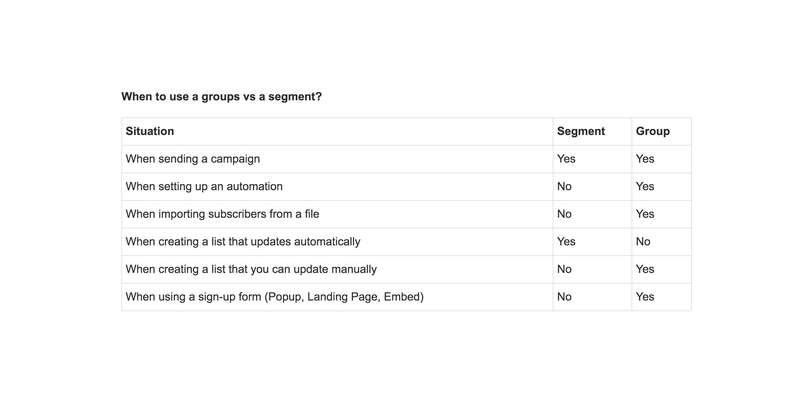Click Segment value No for manual update row
This screenshot has width=799, height=413.
565,269
